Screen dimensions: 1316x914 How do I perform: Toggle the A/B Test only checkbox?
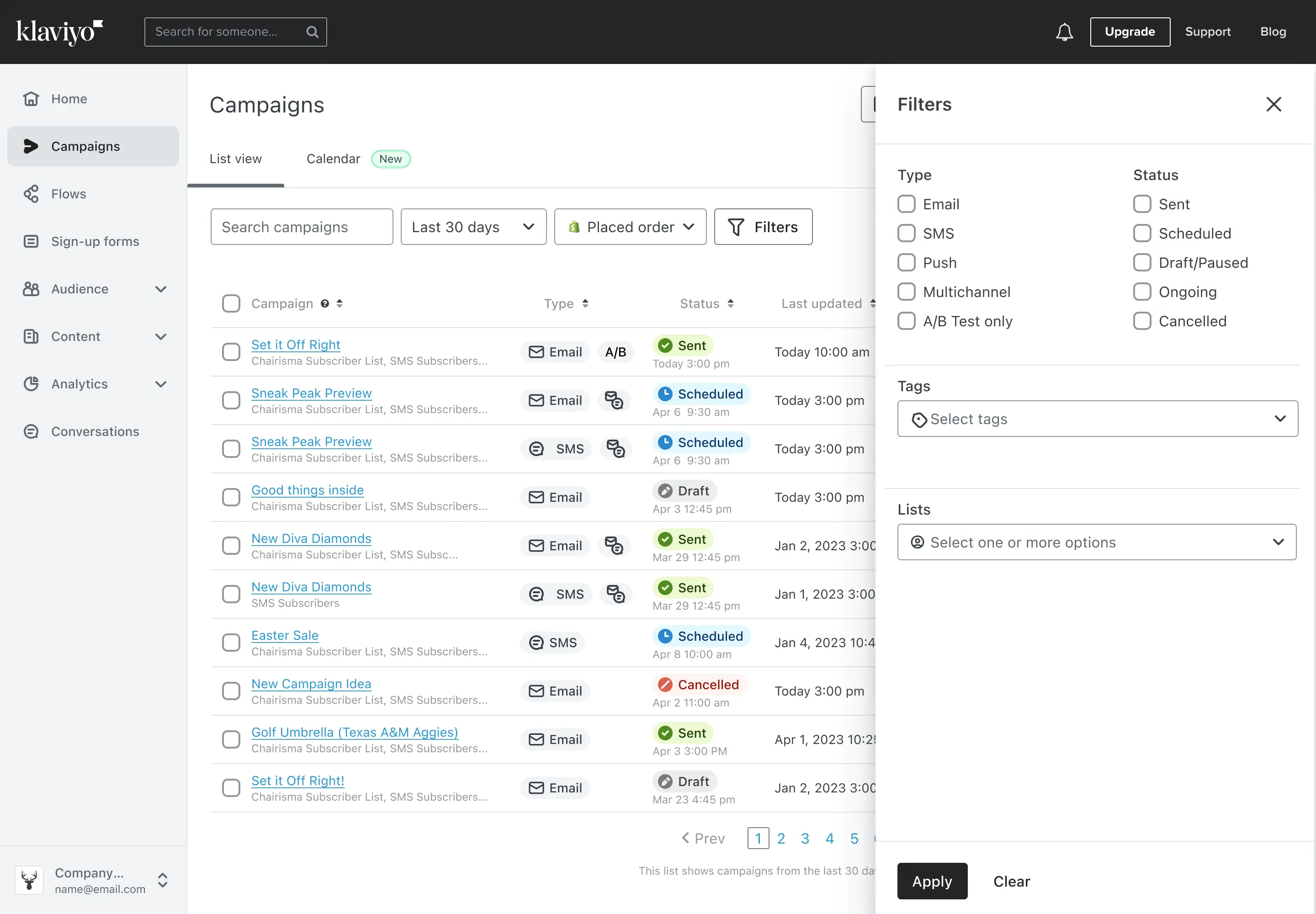pos(906,321)
